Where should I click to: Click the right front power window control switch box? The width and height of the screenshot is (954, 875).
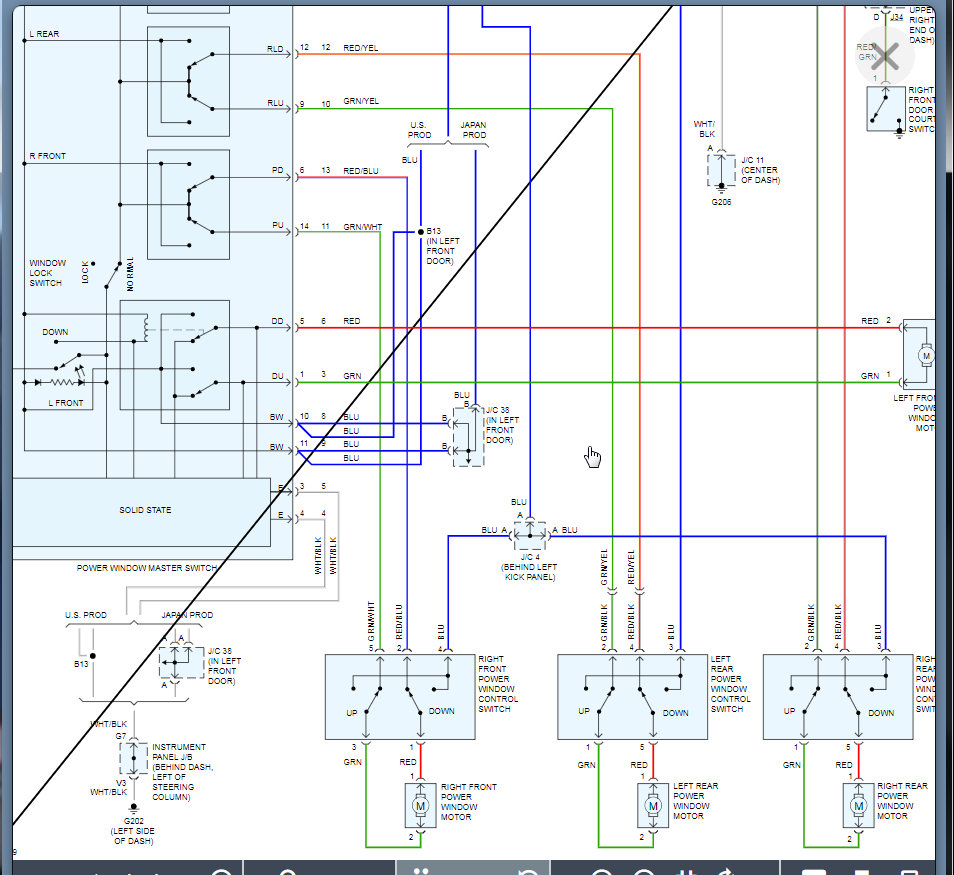tap(400, 697)
